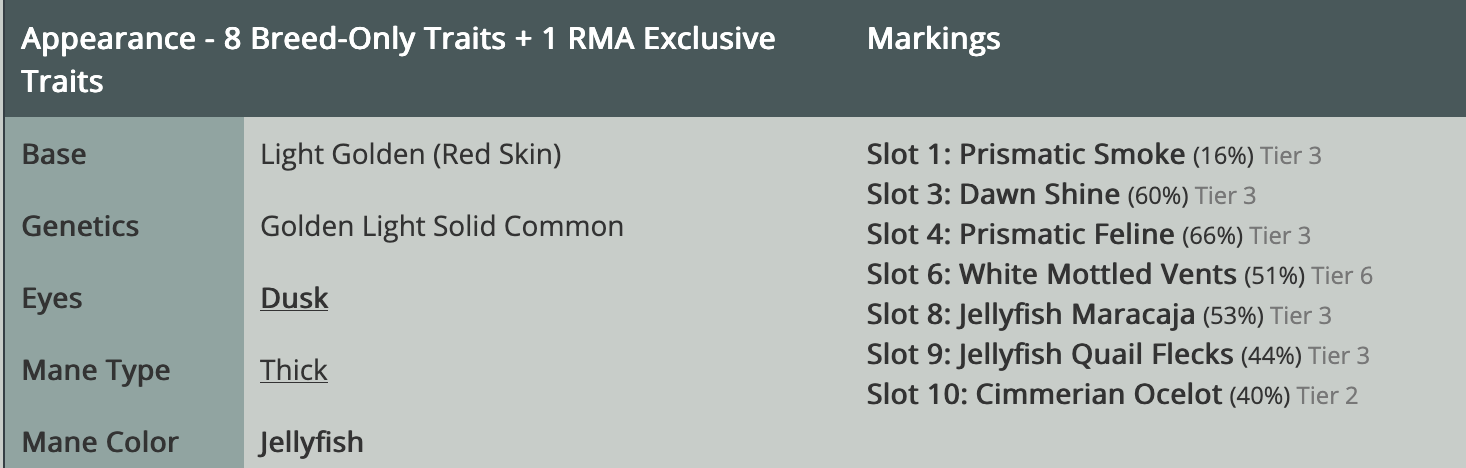Select the Slot 1 Prismatic Smoke marking

pos(1026,155)
